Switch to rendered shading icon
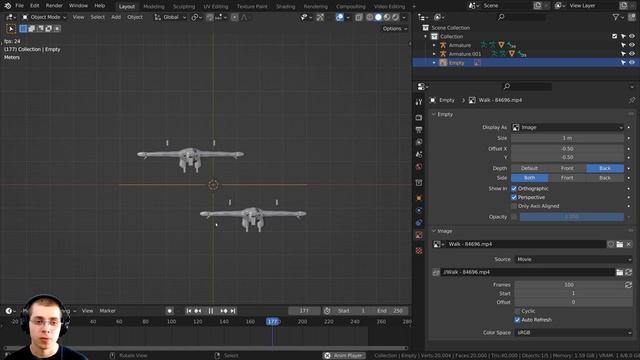640x360 pixels. click(396, 17)
